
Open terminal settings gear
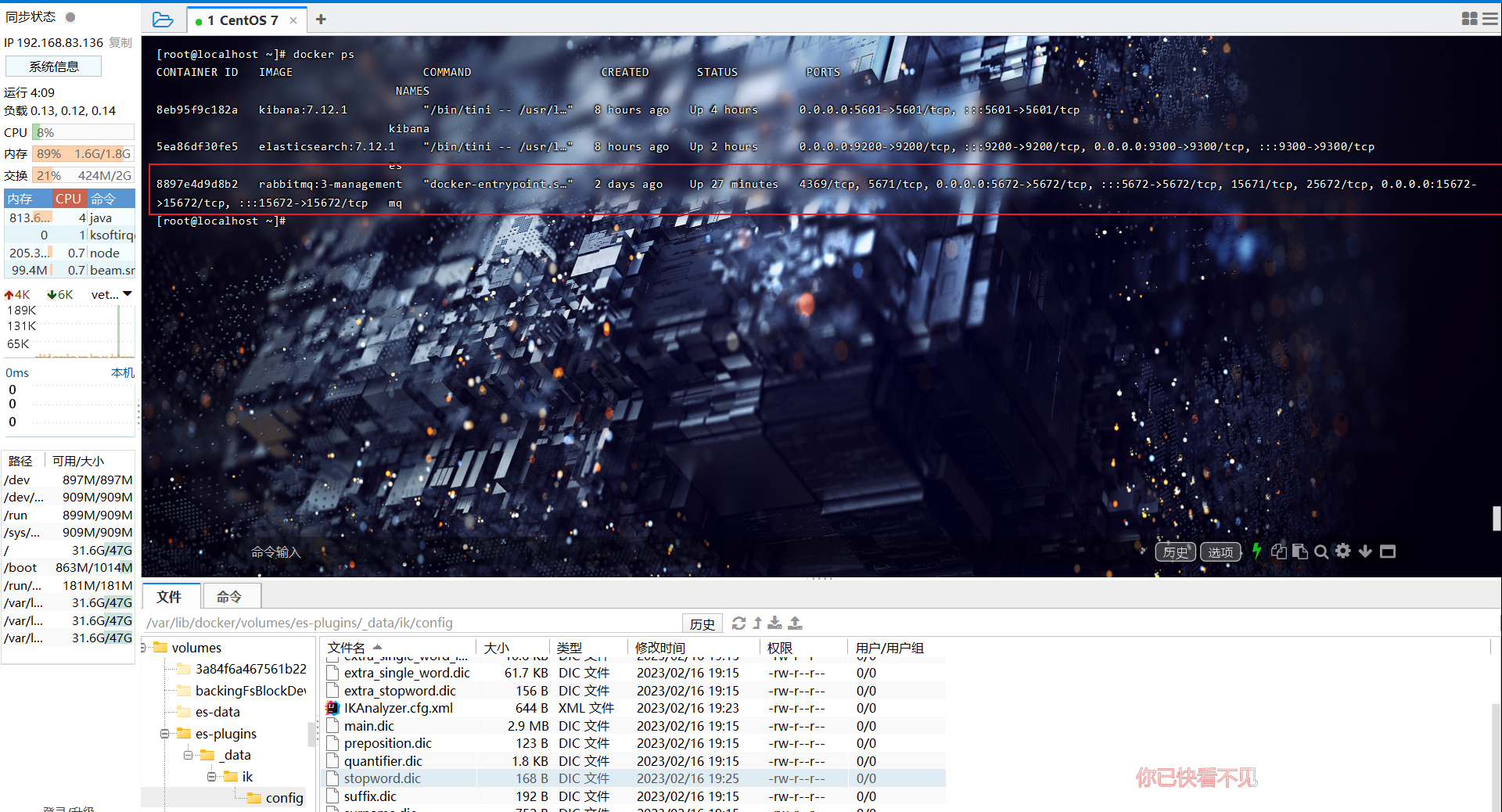tap(1343, 551)
